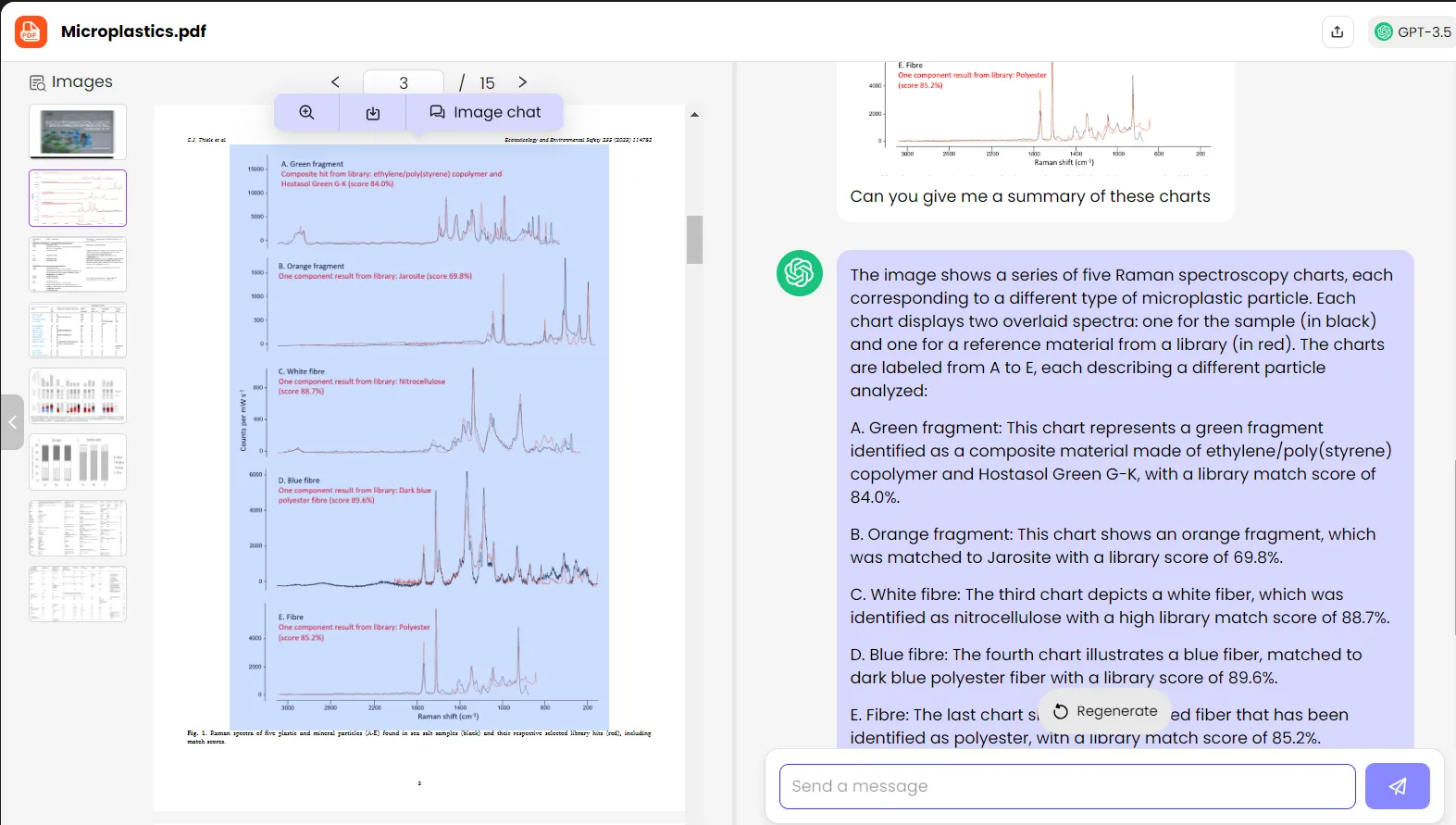Click the zoom magnifier icon in image toolbar

coord(306,112)
